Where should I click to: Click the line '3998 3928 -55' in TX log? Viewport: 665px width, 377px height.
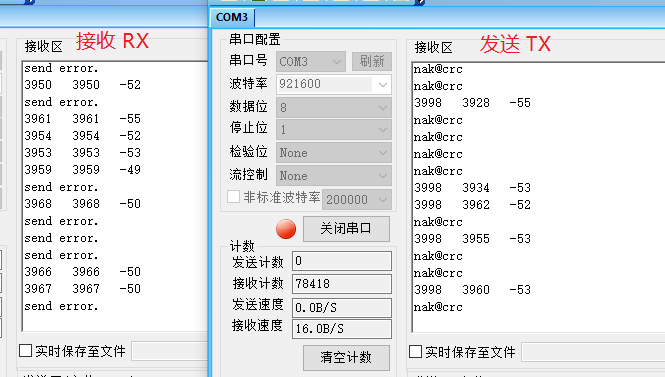[472, 103]
